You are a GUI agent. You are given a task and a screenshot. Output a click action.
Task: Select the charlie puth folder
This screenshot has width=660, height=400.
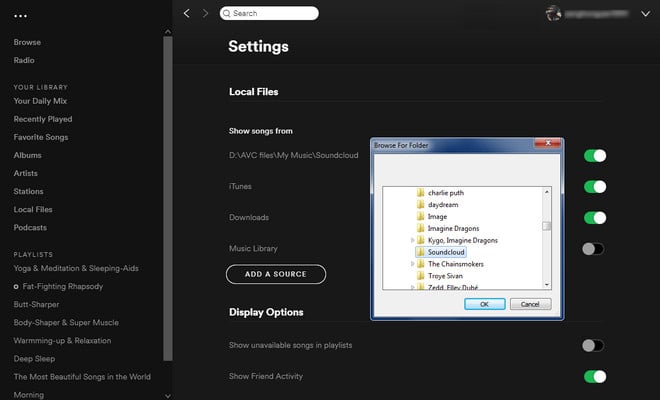[446, 193]
